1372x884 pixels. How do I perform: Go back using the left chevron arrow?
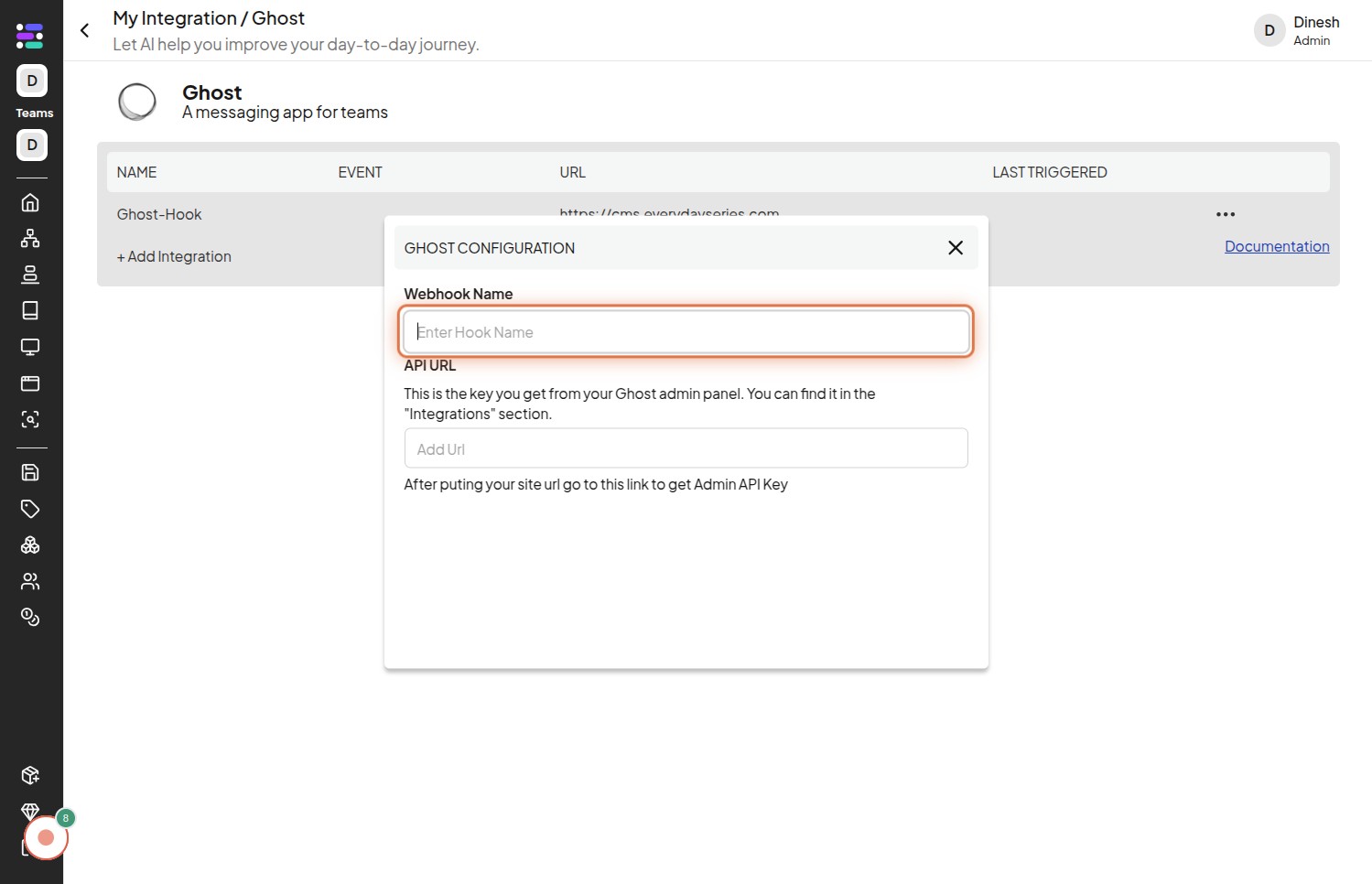[84, 30]
